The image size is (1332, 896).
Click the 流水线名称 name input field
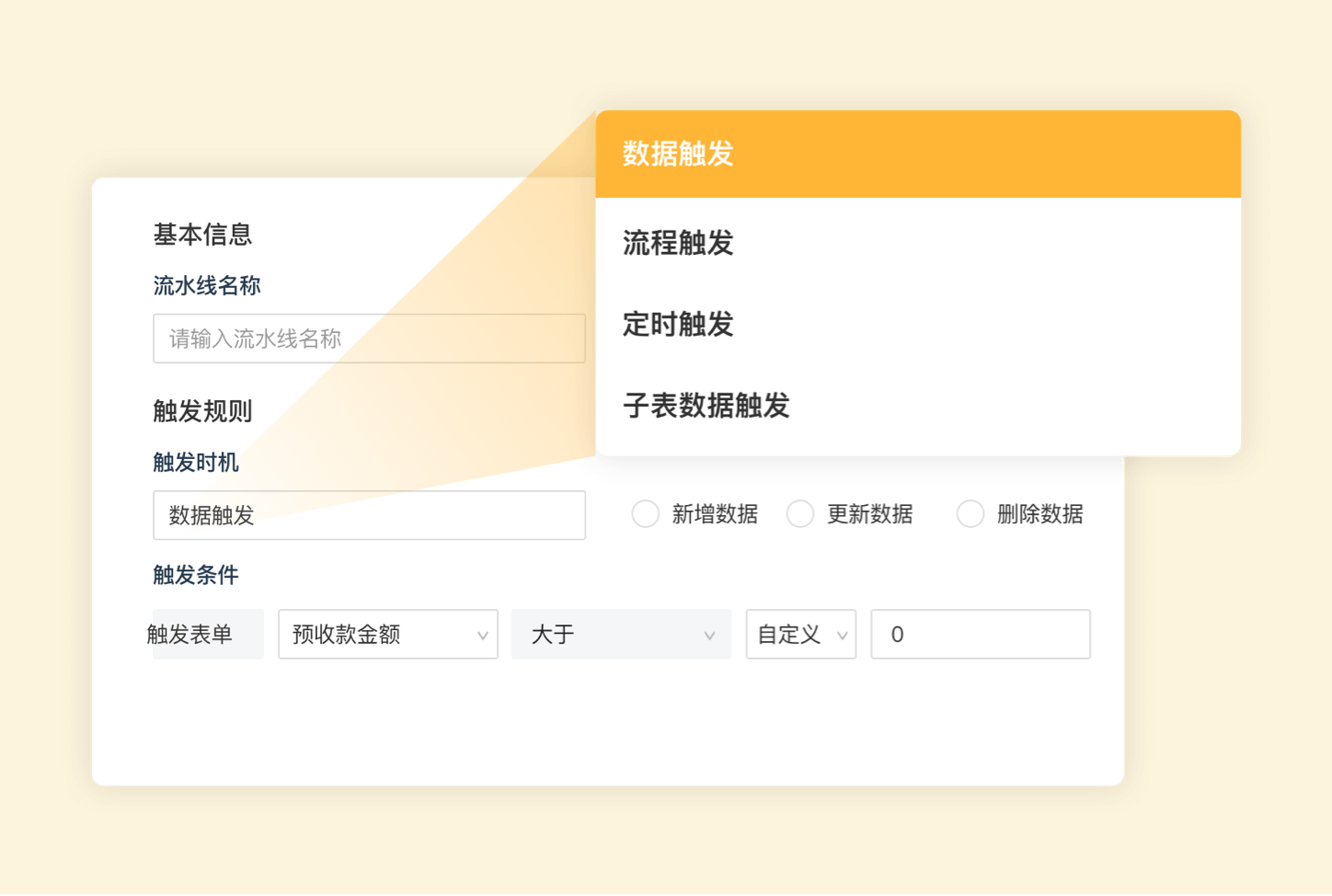point(369,338)
